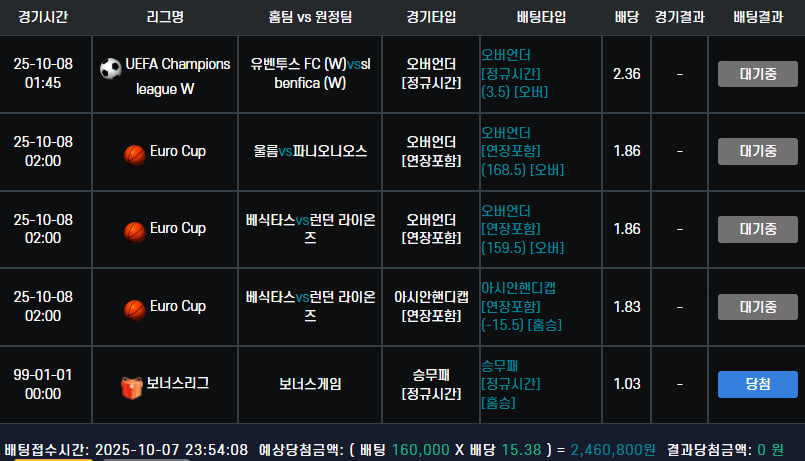Select the 배팅결과 column header
Screen dimensions: 805x461
point(757,17)
